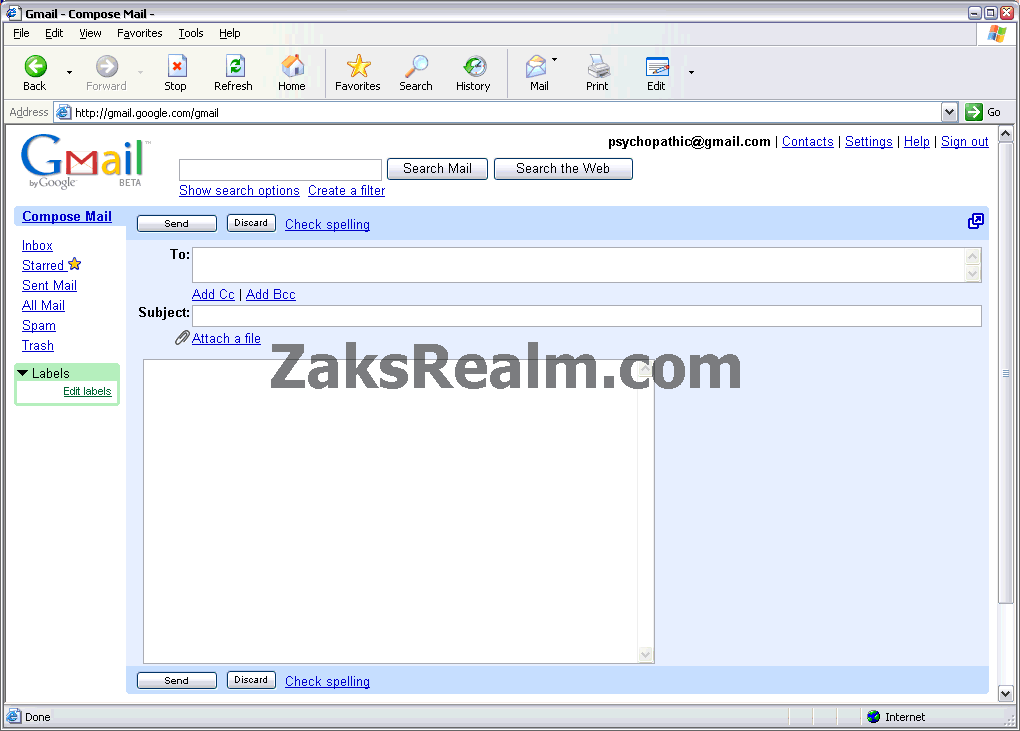Click the Search the Web button
Screen dimensions: 1020x731
pos(563,168)
